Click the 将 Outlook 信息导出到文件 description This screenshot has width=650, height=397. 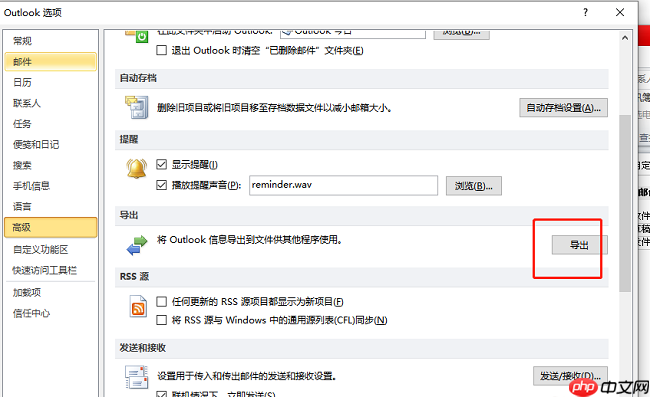coord(249,240)
